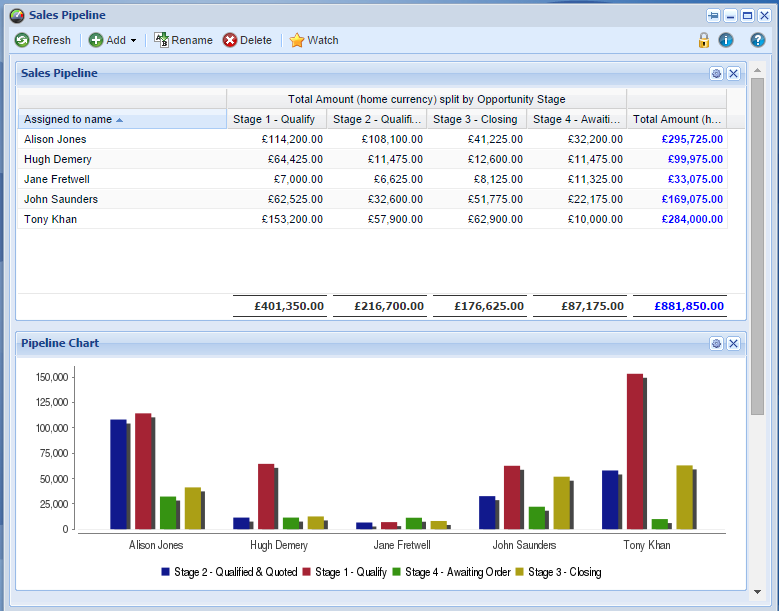Click the yellow Stage 3 - Closing legend swatch

520,572
